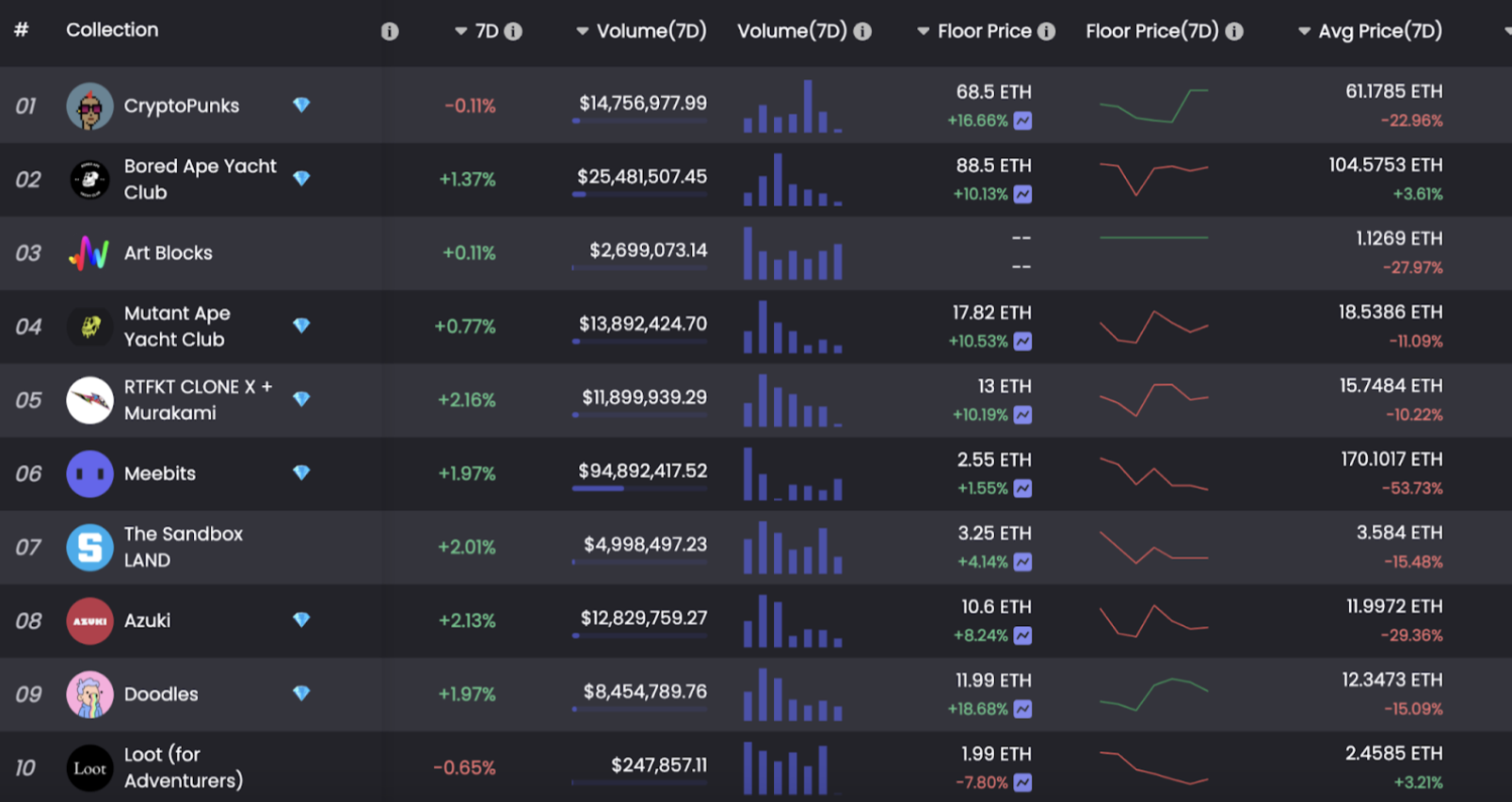Viewport: 1512px width, 802px height.
Task: Open floor price chart icon for RTFKT CLONE X
Action: click(1022, 415)
